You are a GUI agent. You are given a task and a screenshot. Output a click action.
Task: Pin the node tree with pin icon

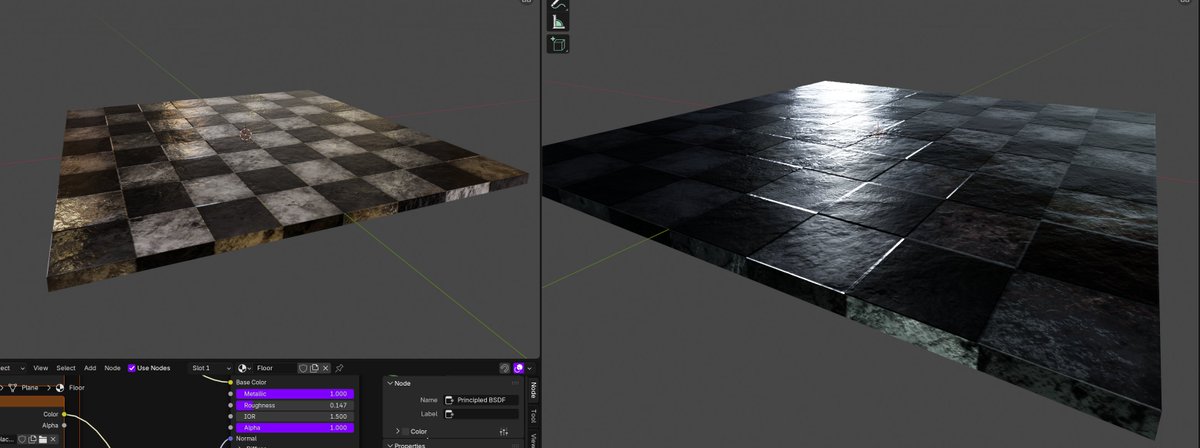point(339,368)
